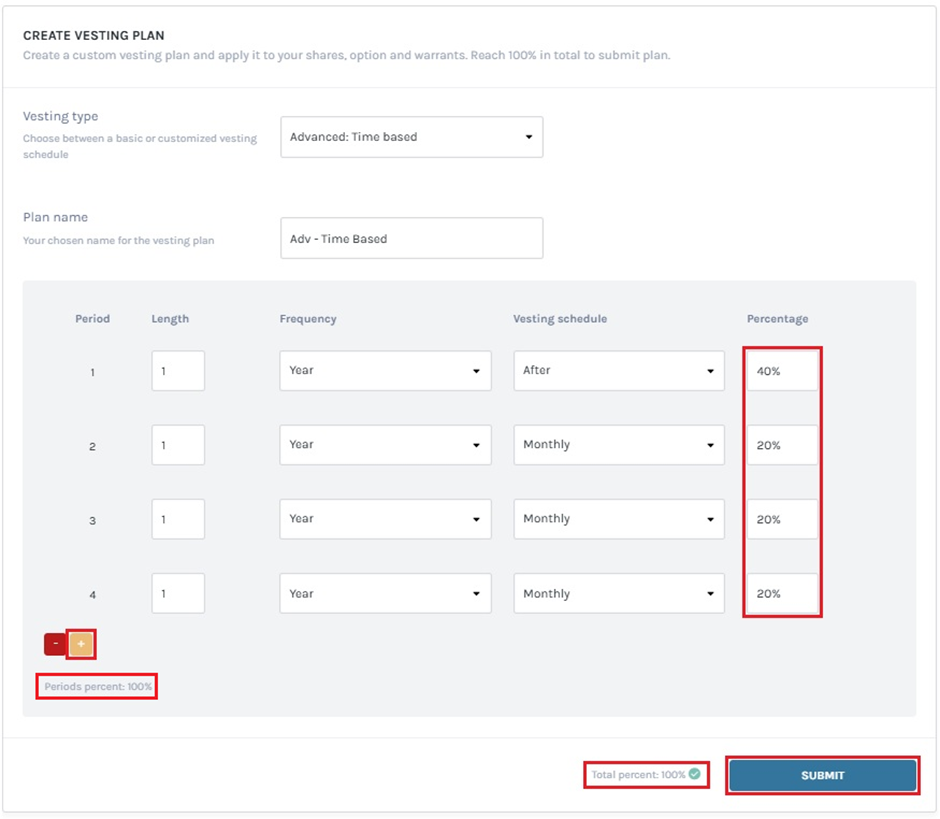Select the Plan name text field

[x=411, y=238]
